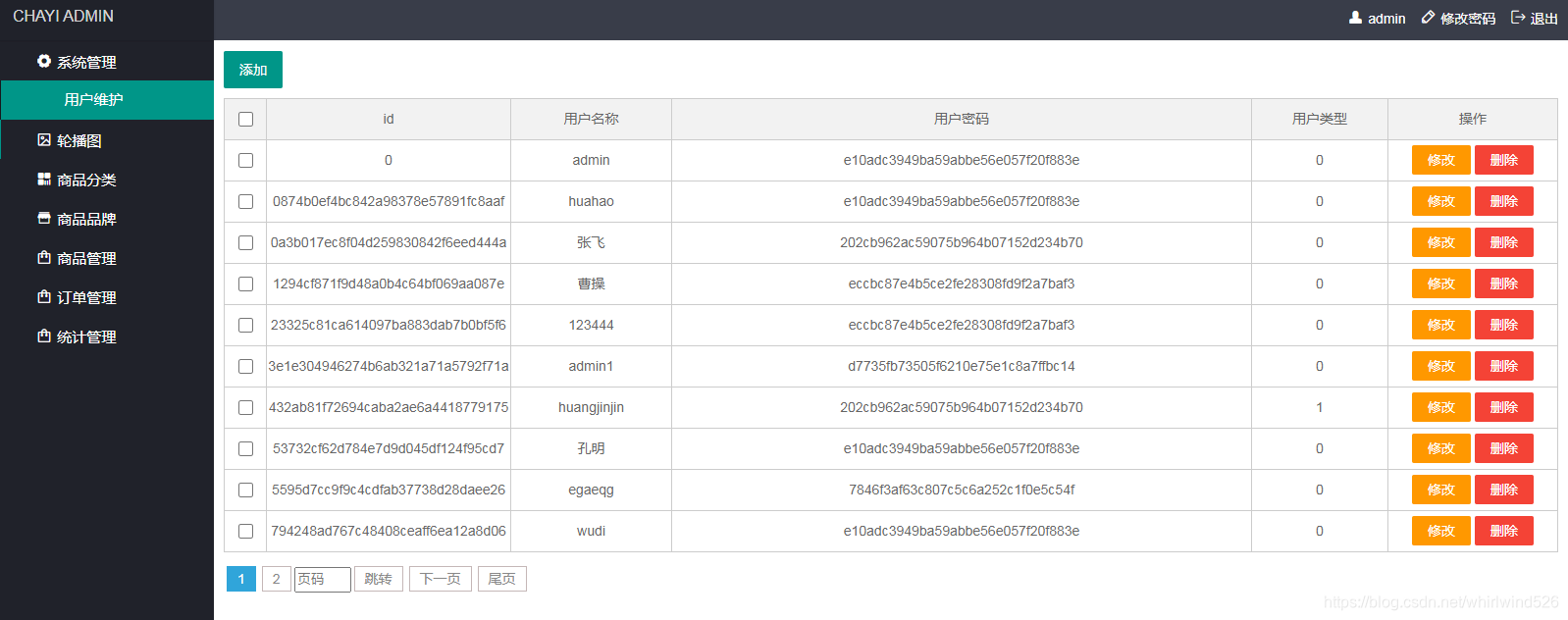1568x620 pixels.
Task: Click the image icon beside 轮播图
Action: coord(44,139)
